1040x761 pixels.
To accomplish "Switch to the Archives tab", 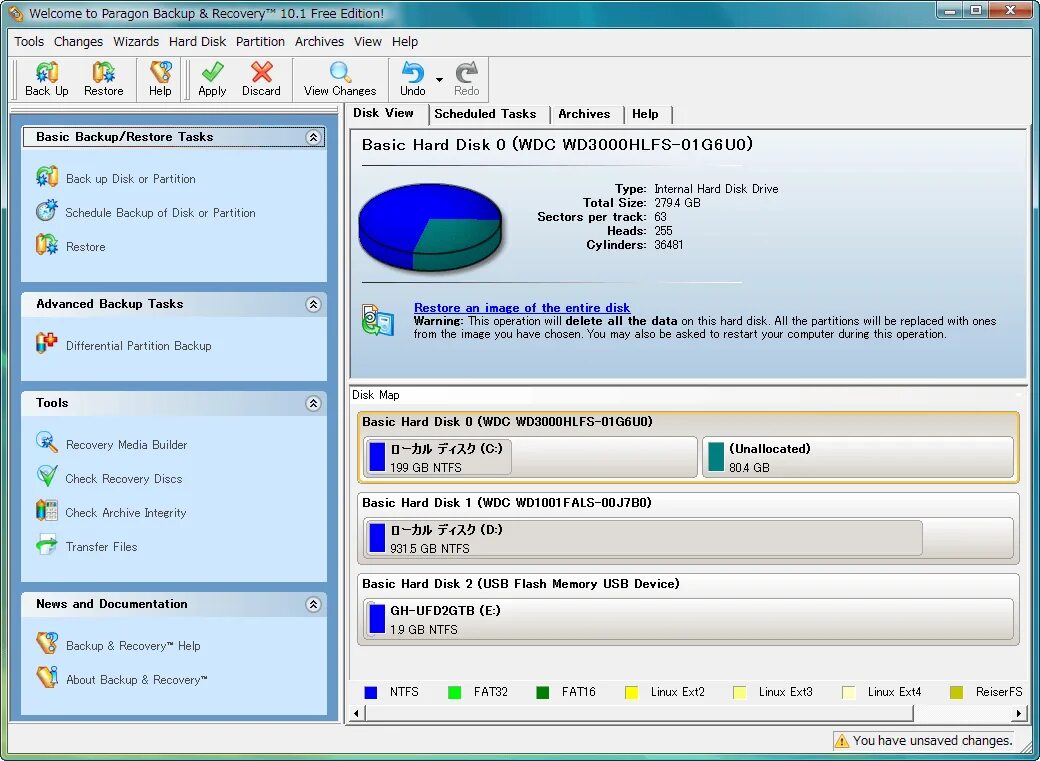I will pos(584,113).
